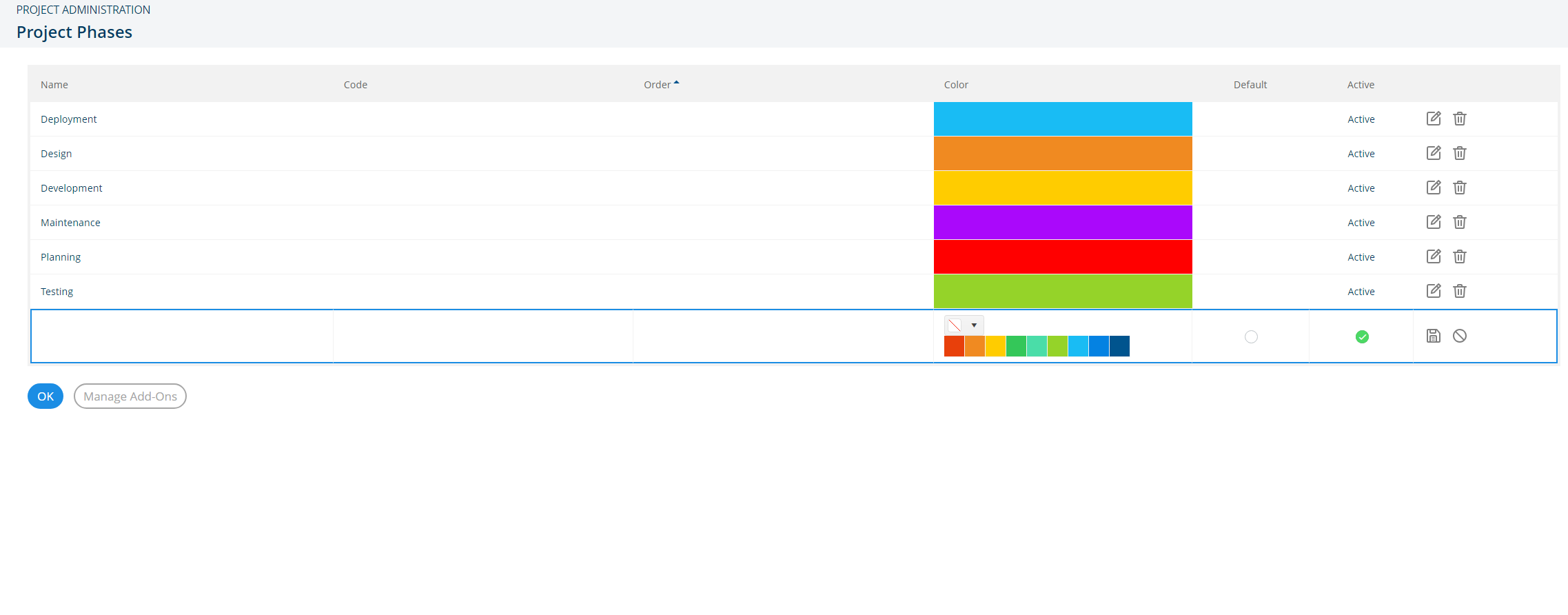Select the Deployment phase name
The image size is (1568, 615).
click(69, 119)
